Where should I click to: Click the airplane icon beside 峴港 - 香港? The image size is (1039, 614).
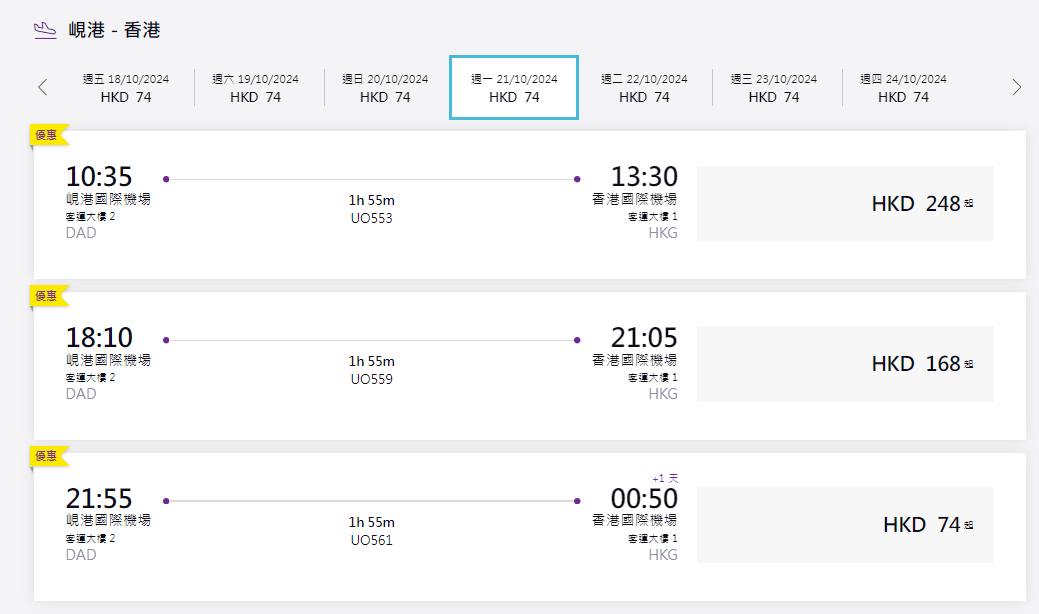[x=45, y=30]
